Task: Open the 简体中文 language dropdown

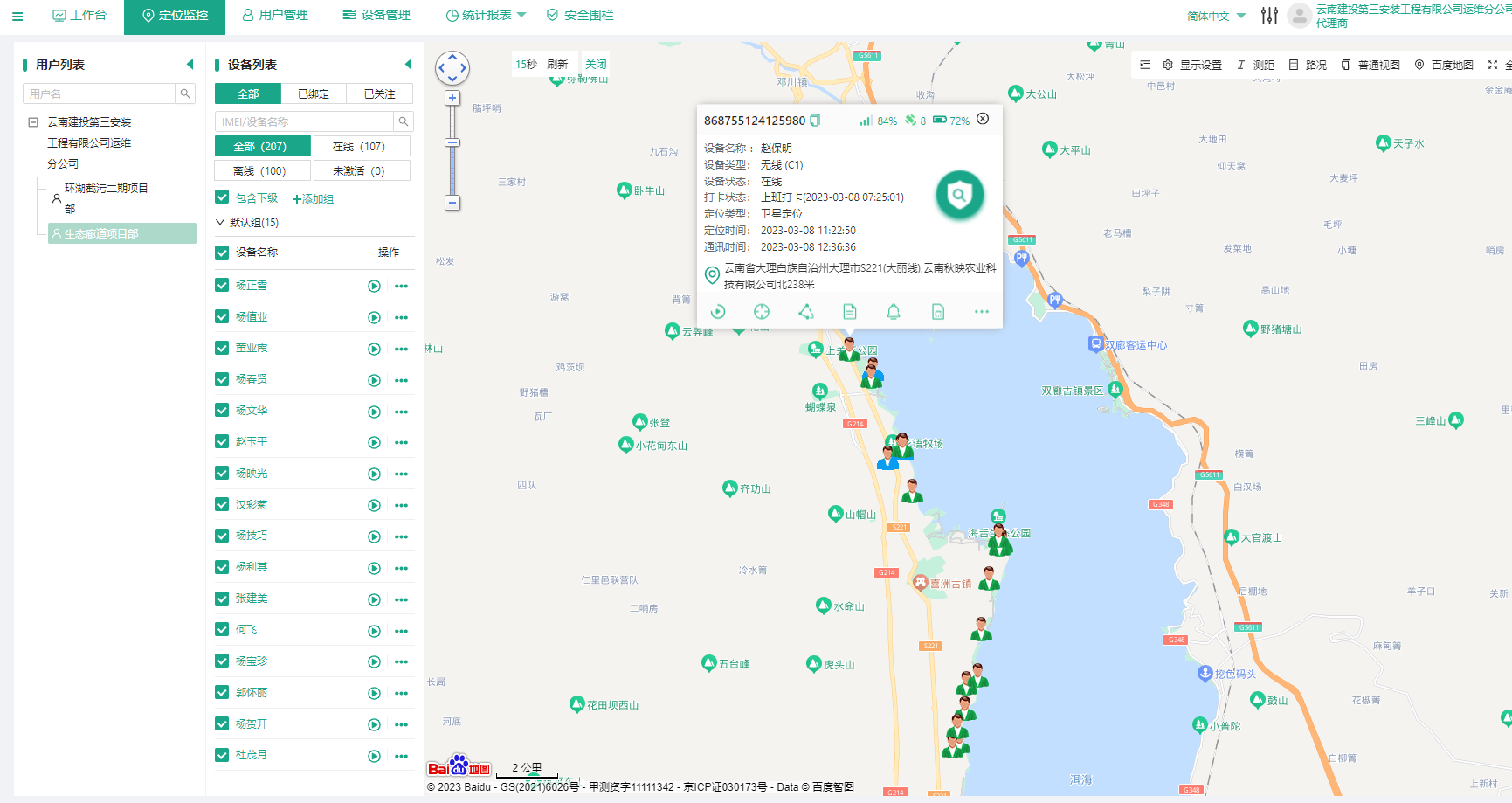Action: [x=1216, y=16]
